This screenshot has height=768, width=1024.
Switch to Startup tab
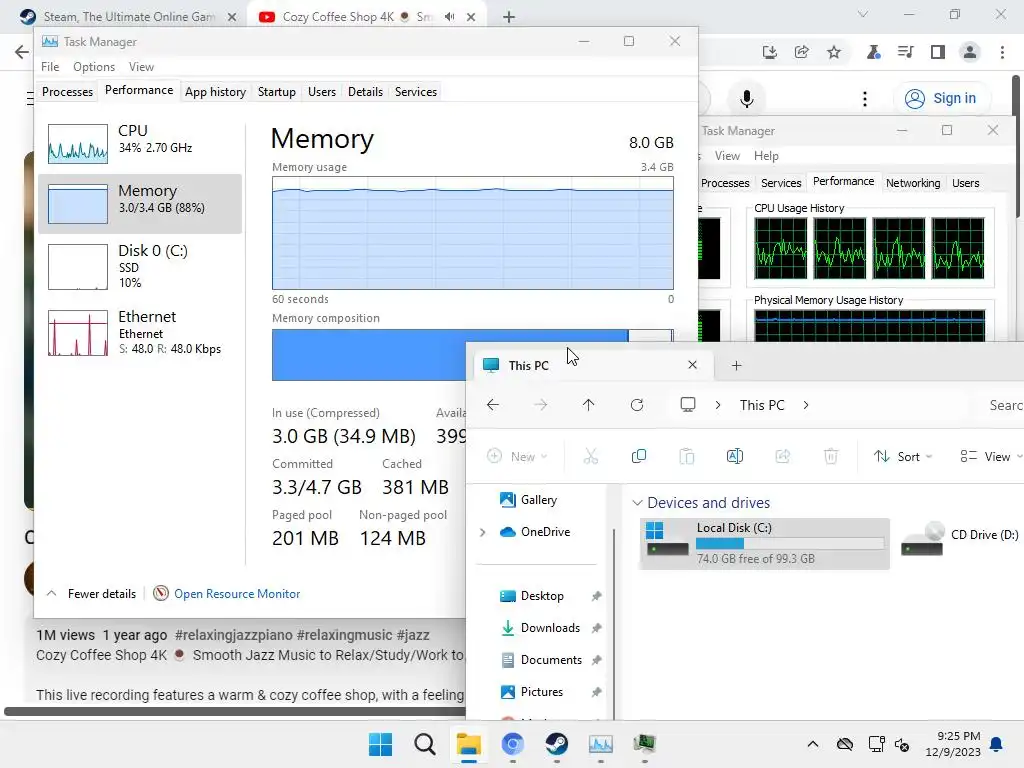point(276,91)
